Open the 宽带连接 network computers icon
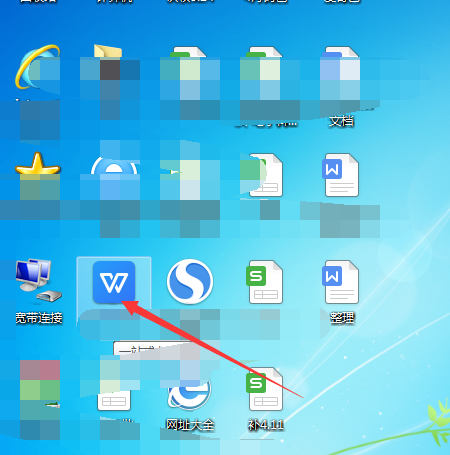450x455 pixels. pos(38,281)
